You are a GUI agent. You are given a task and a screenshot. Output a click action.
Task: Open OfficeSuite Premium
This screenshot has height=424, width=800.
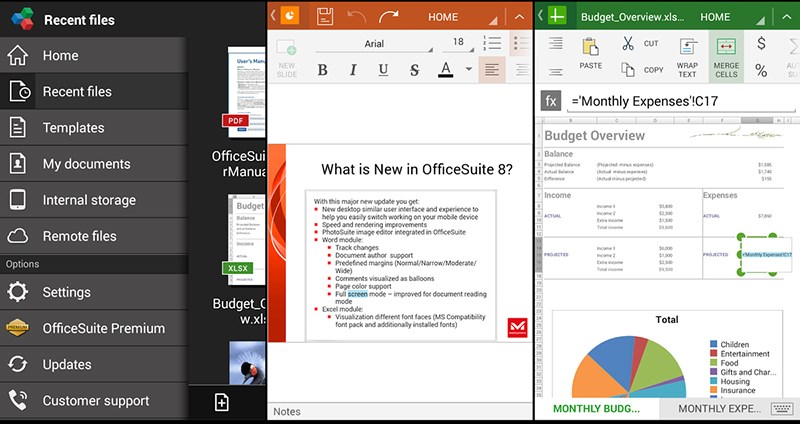click(x=94, y=328)
